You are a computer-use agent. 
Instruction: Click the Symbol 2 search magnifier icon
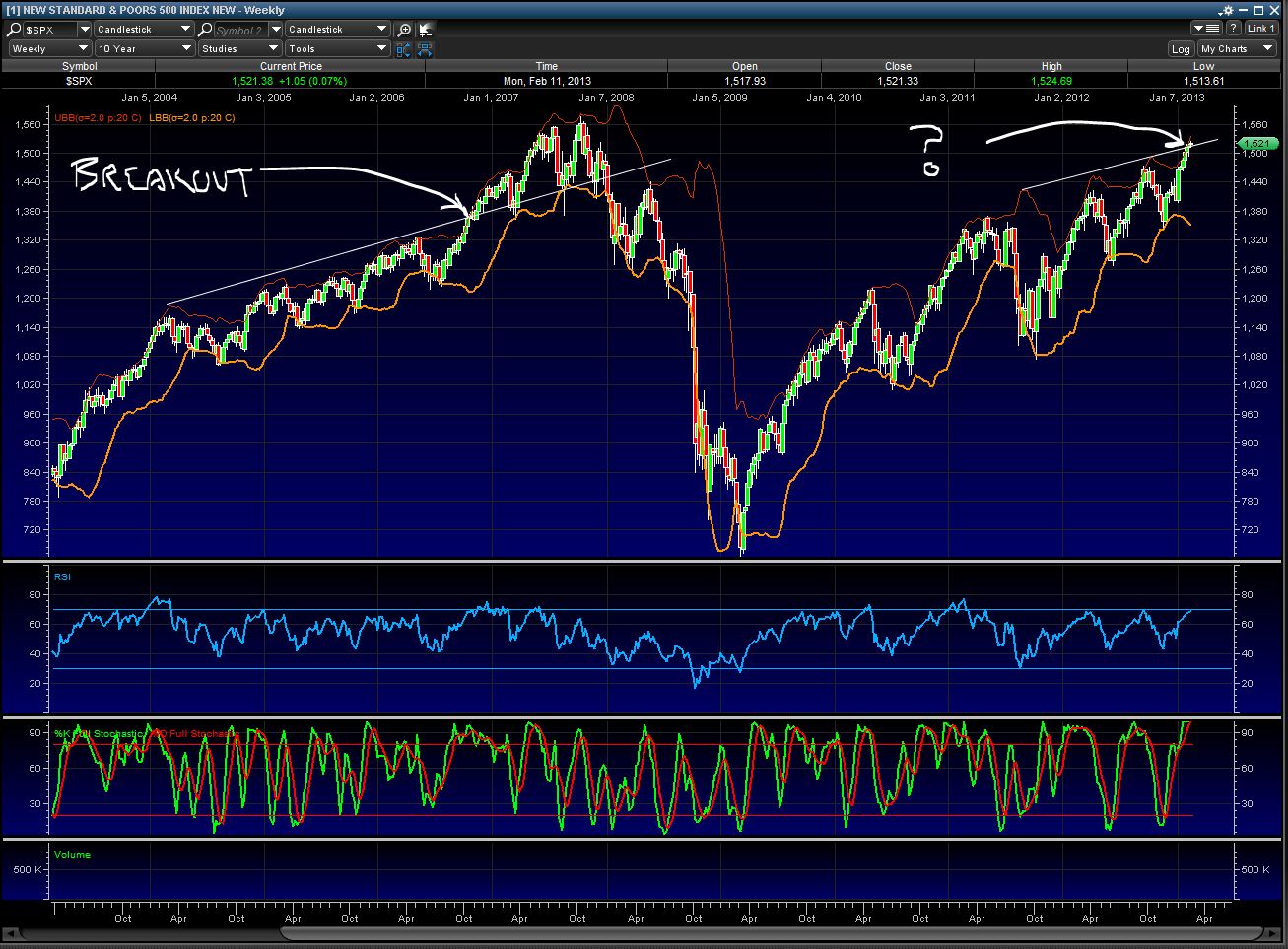pyautogui.click(x=207, y=30)
